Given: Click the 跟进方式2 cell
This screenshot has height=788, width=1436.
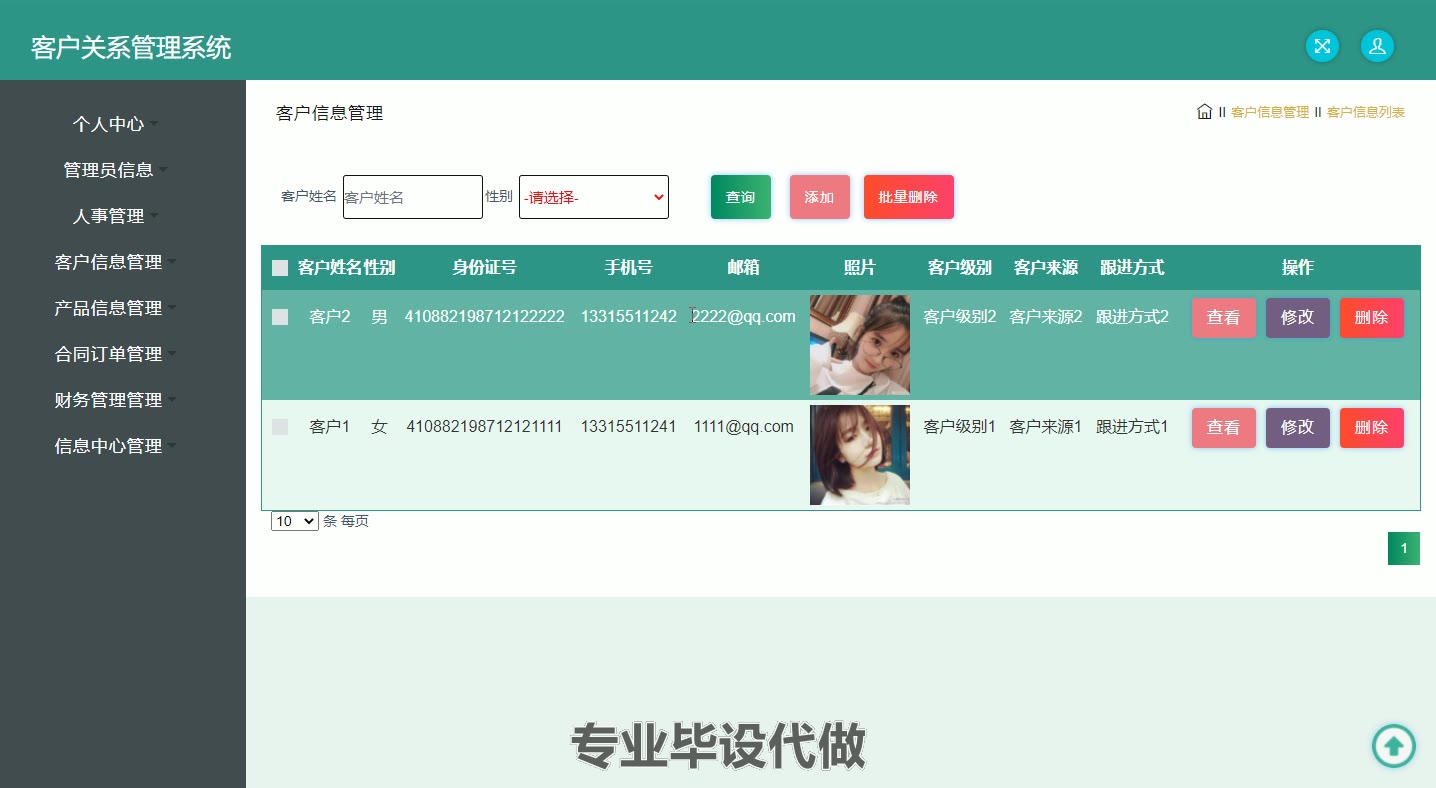Looking at the screenshot, I should point(1132,317).
